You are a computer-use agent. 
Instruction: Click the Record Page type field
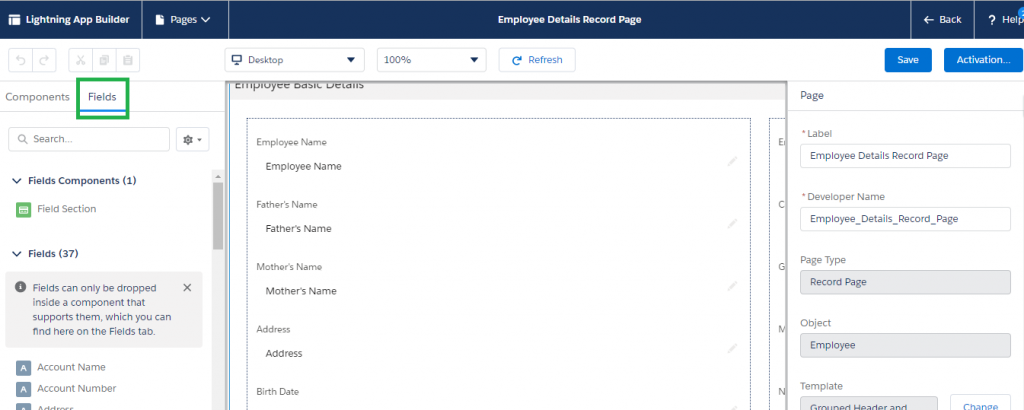click(905, 282)
